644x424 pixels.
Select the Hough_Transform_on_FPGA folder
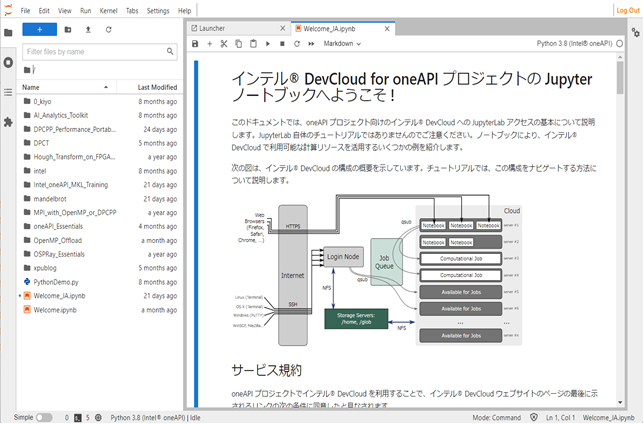click(x=100, y=157)
